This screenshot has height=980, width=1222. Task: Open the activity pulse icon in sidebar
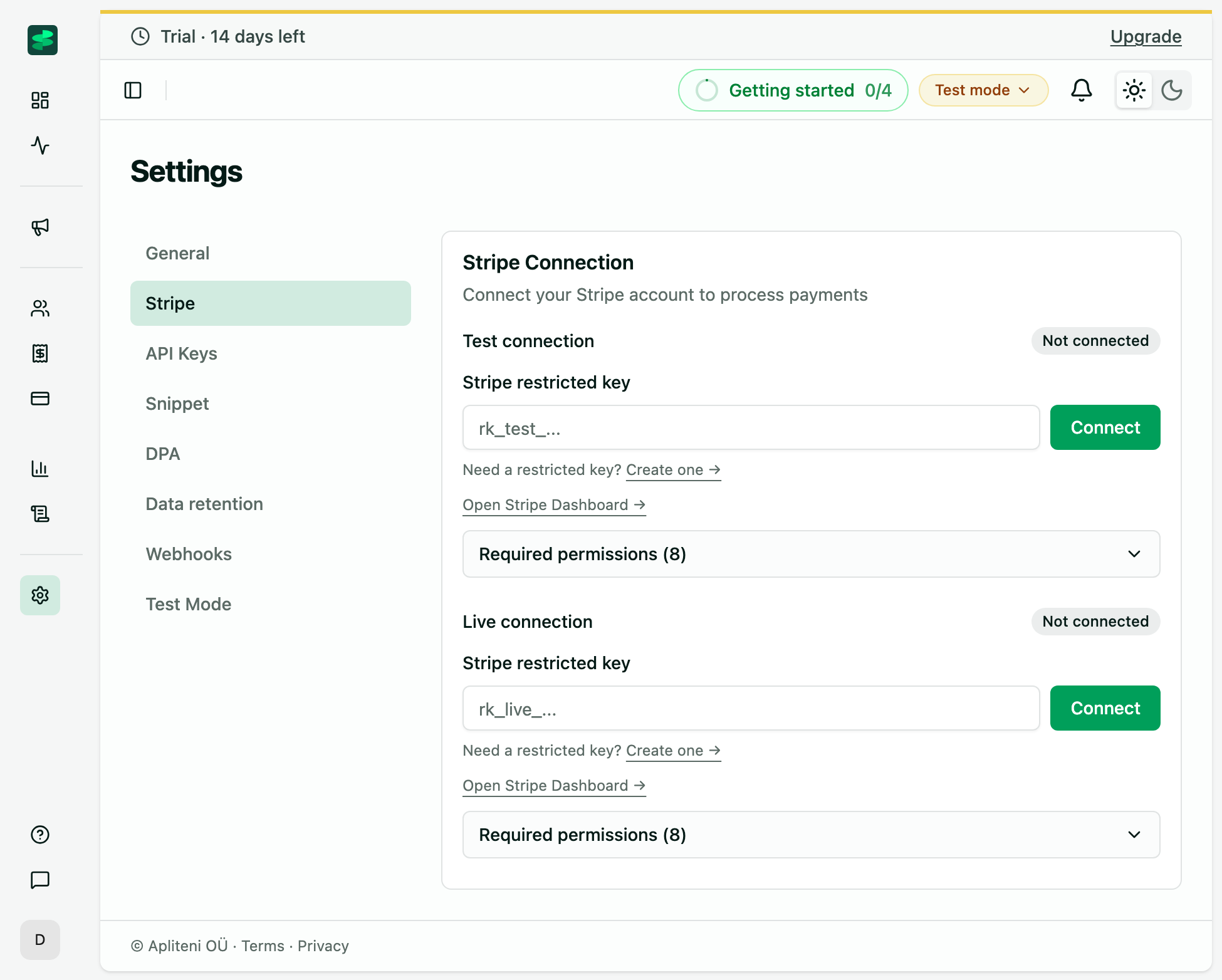tap(40, 145)
